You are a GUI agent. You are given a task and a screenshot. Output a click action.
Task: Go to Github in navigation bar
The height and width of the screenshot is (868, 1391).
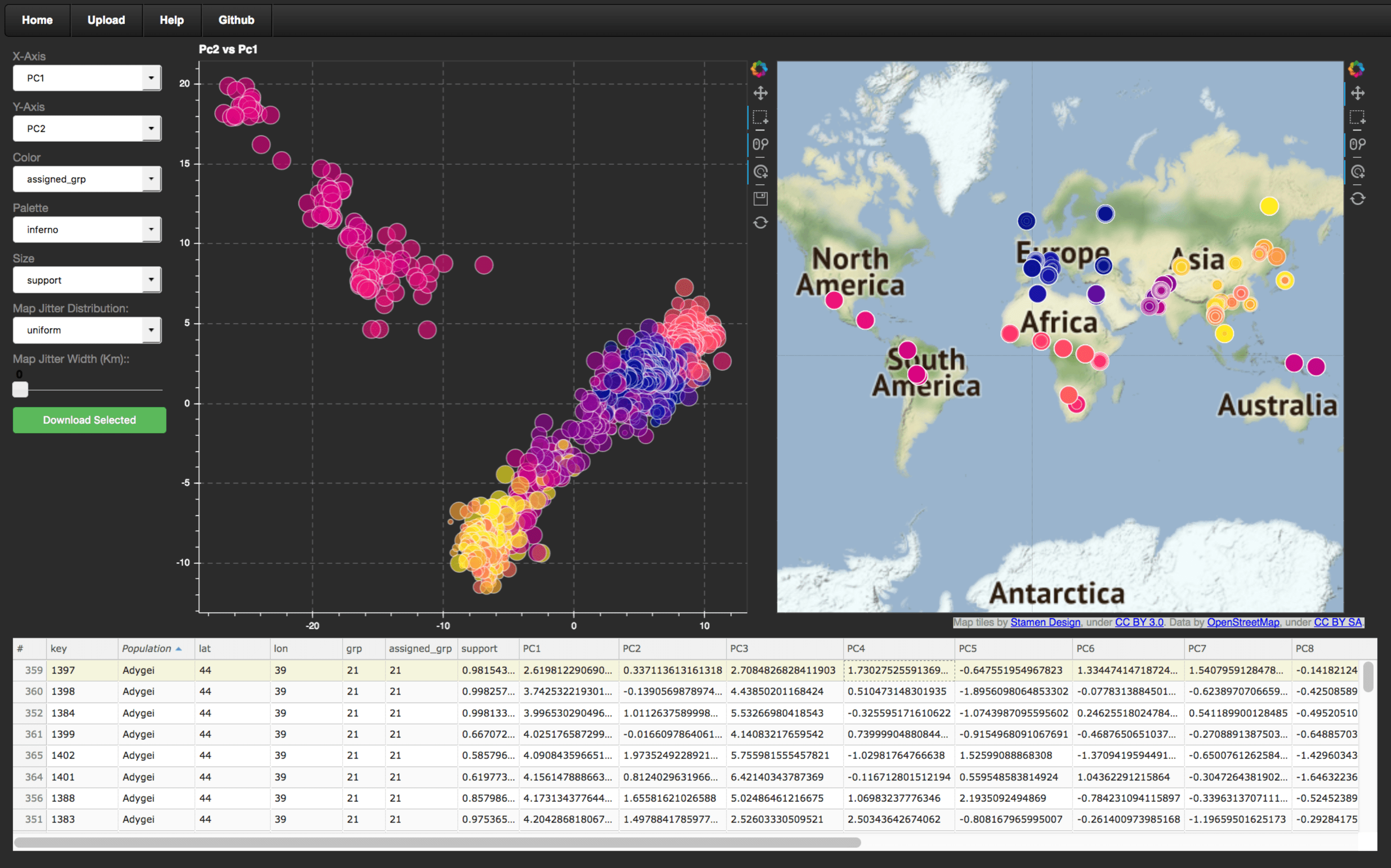236,20
